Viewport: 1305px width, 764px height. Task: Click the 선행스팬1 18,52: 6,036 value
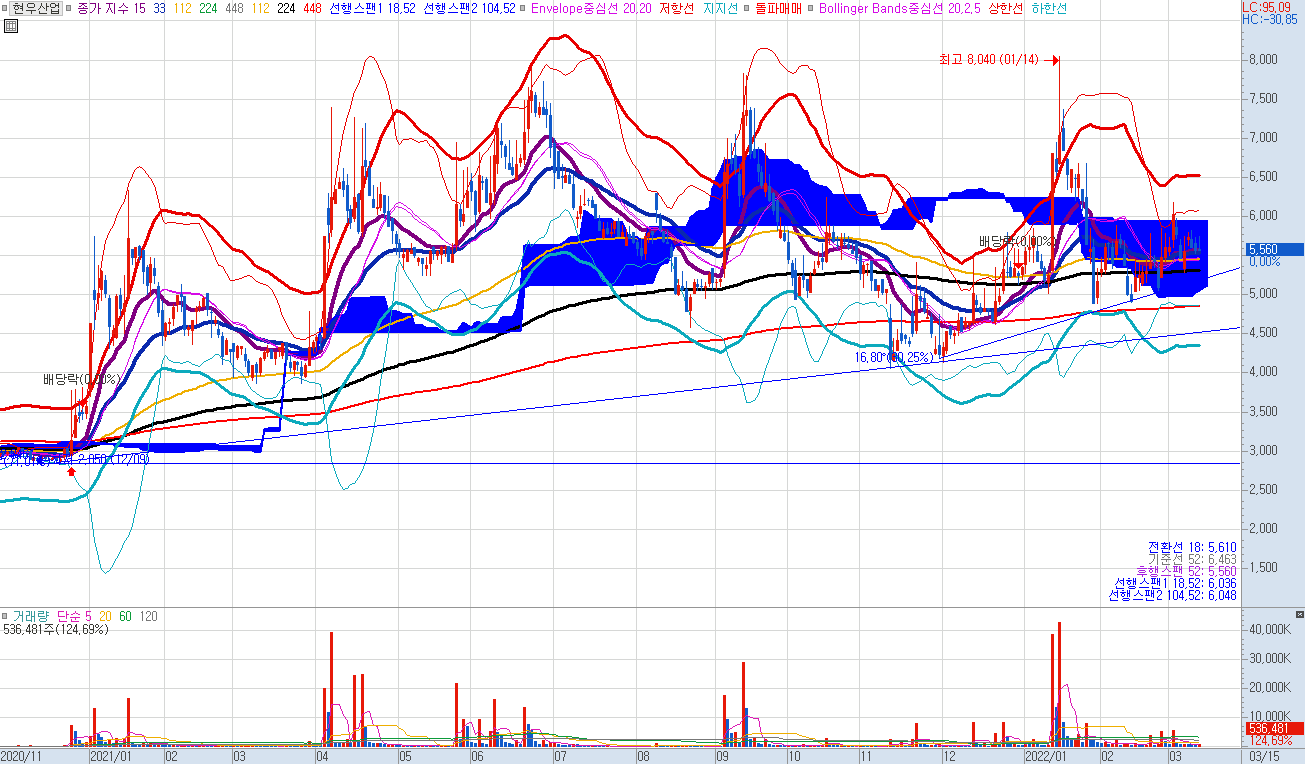pos(1176,583)
